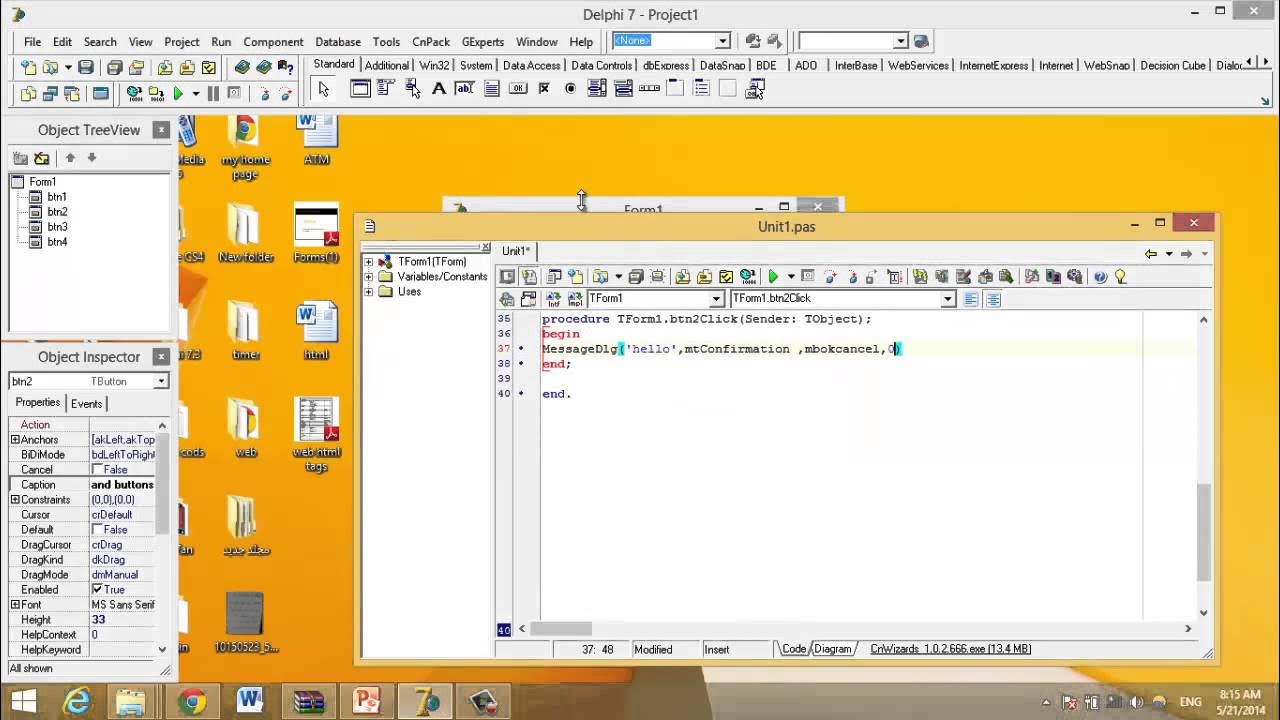
Task: Expand the Anchors property
Action: [x=15, y=440]
